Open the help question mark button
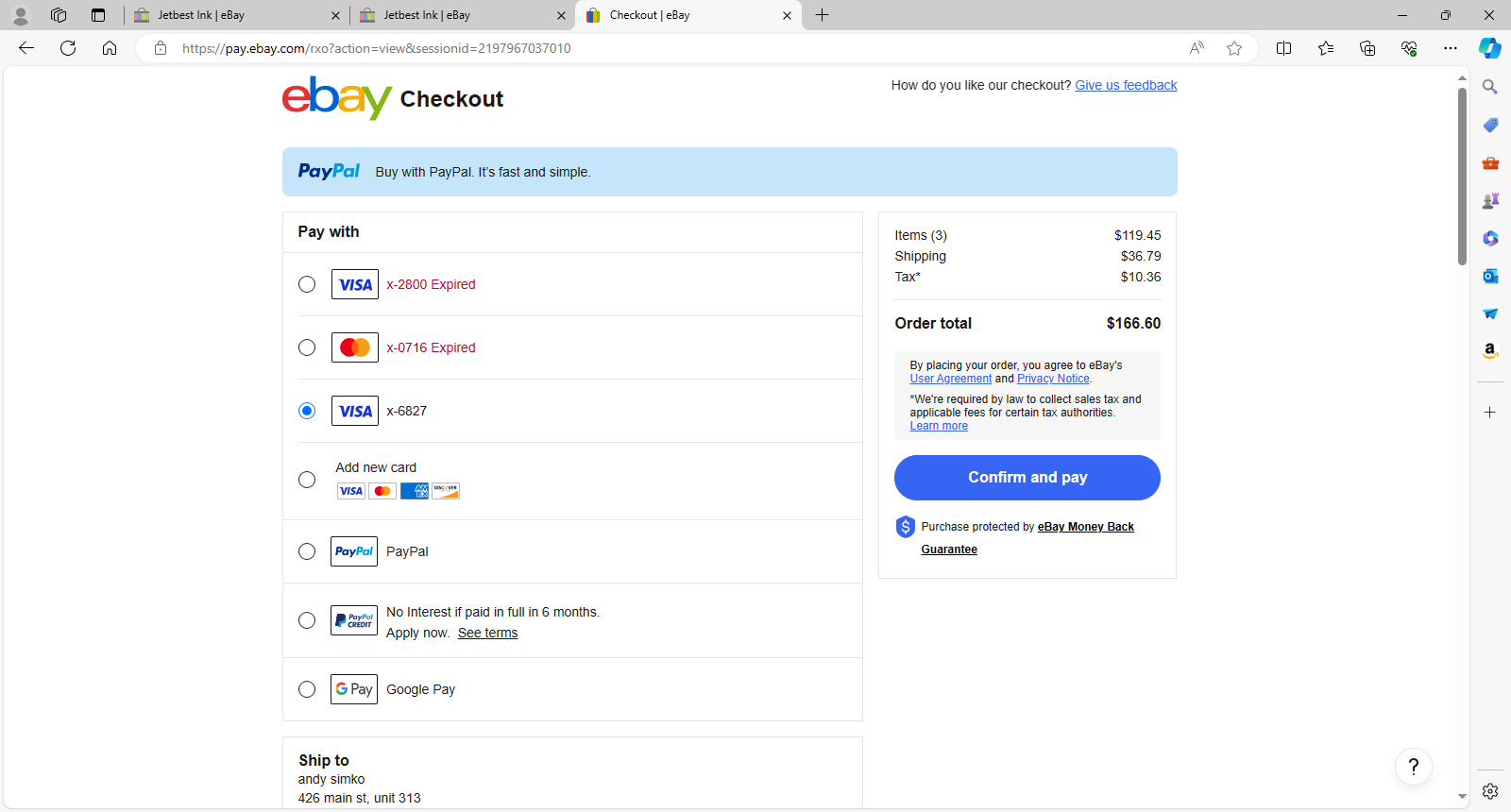The image size is (1511, 812). (x=1414, y=767)
